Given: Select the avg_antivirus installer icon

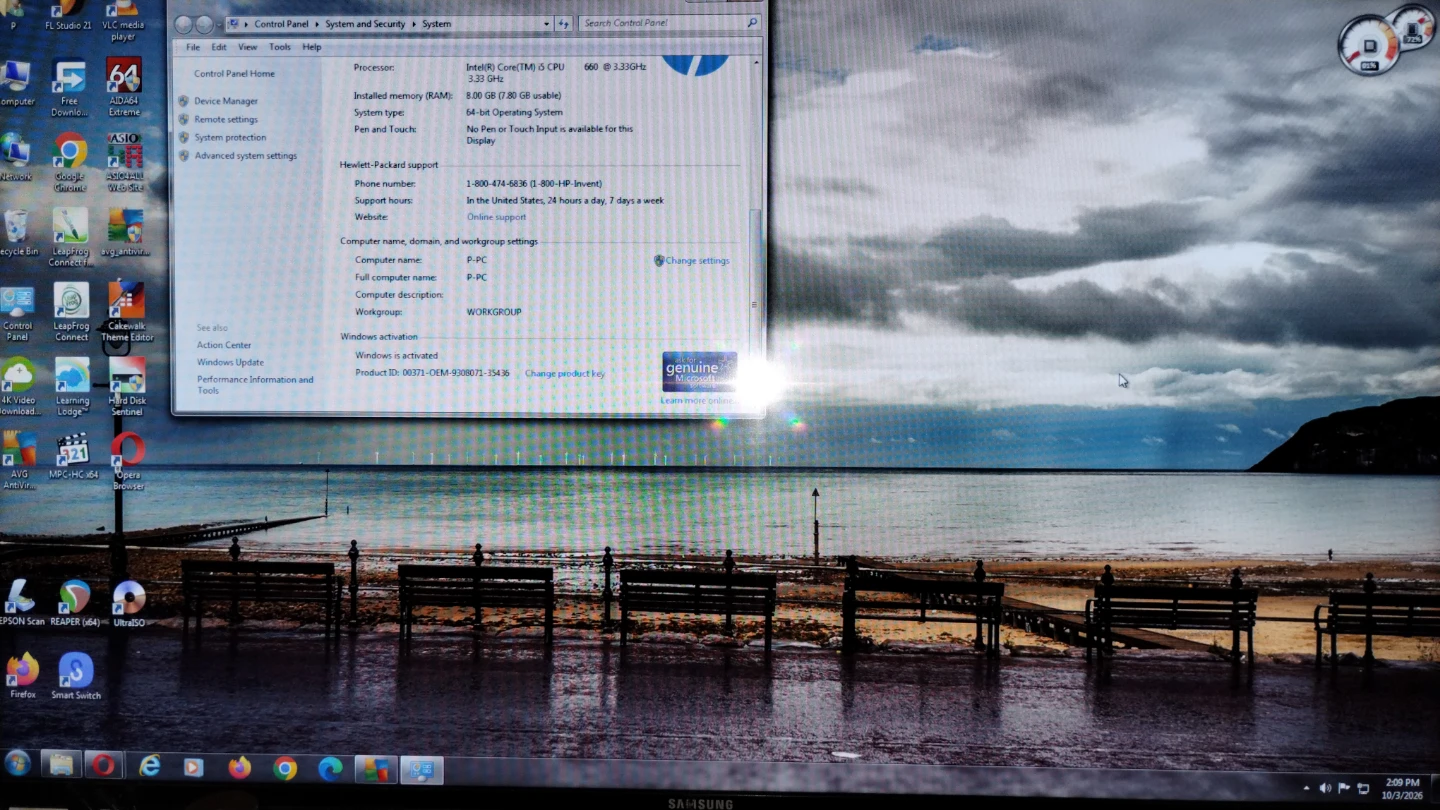Looking at the screenshot, I should coord(125,233).
